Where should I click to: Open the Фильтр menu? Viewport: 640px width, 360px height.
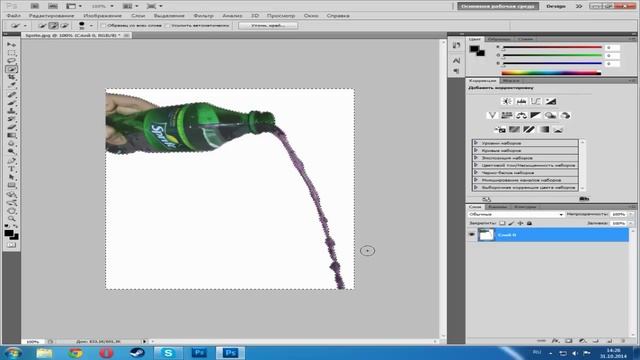tap(203, 16)
